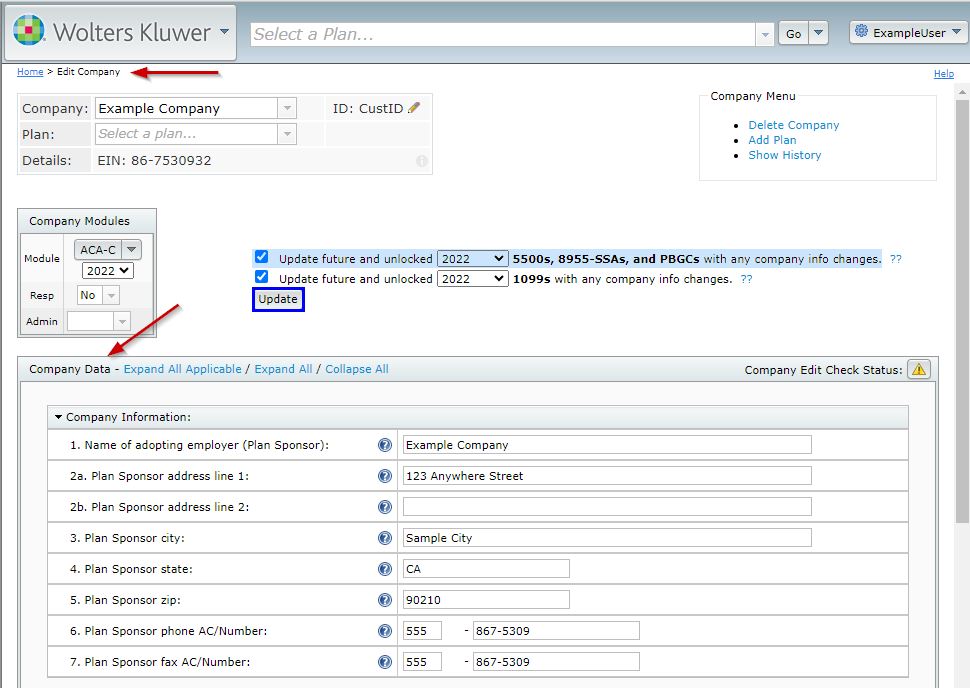Click the Go button

point(794,33)
